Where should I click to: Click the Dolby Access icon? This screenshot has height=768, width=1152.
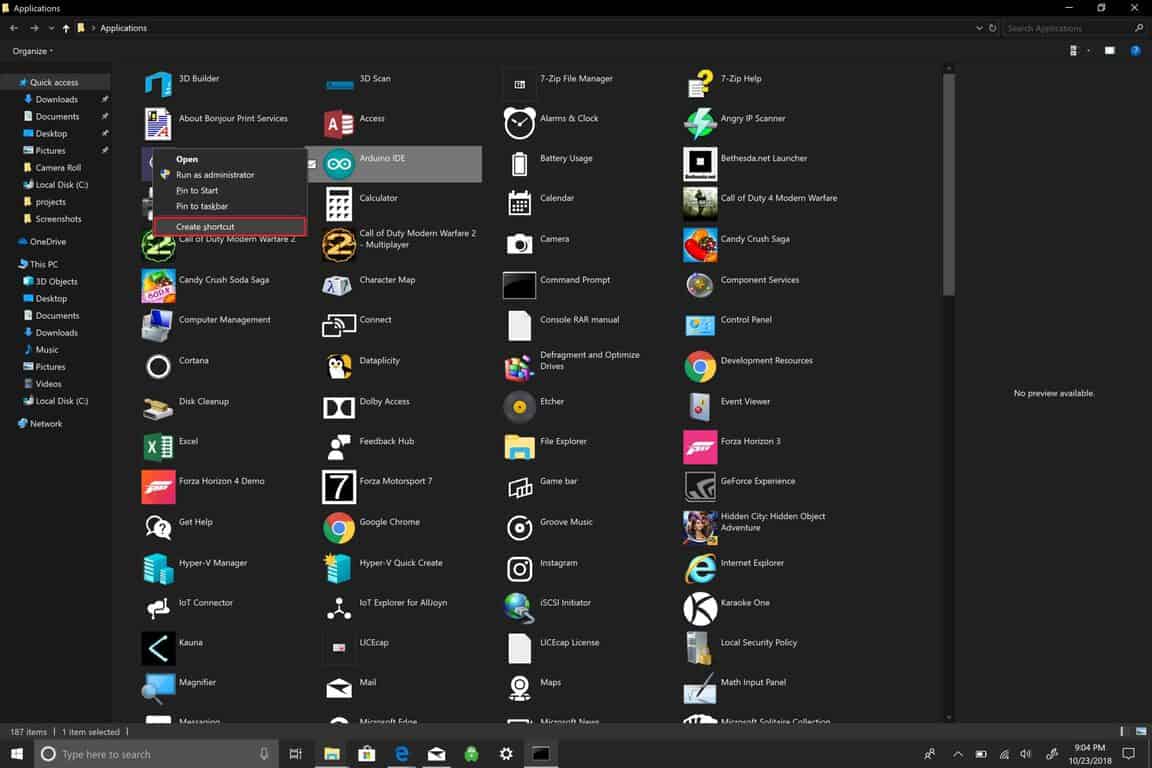339,406
